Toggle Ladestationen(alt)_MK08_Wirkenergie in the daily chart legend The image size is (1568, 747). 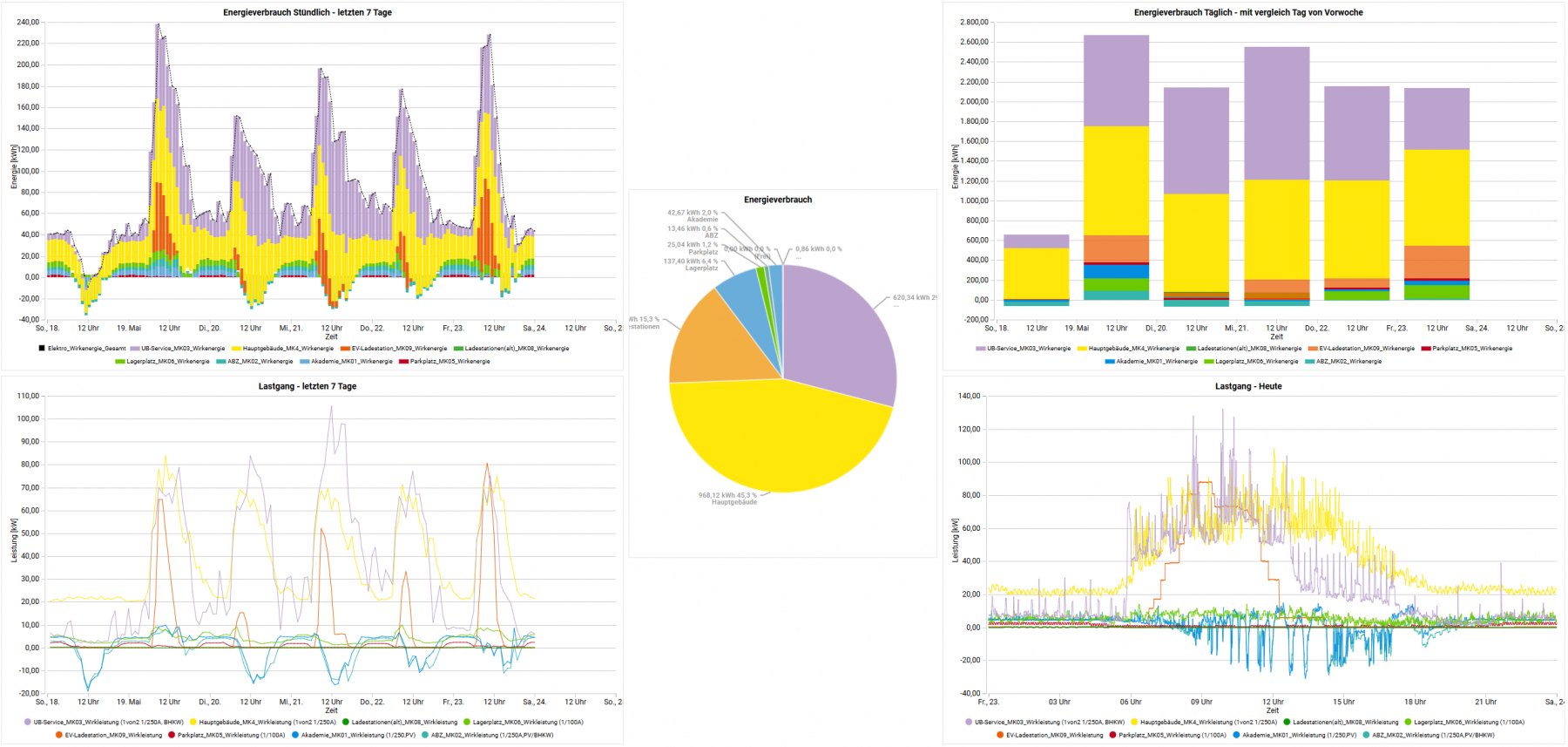coord(1248,349)
